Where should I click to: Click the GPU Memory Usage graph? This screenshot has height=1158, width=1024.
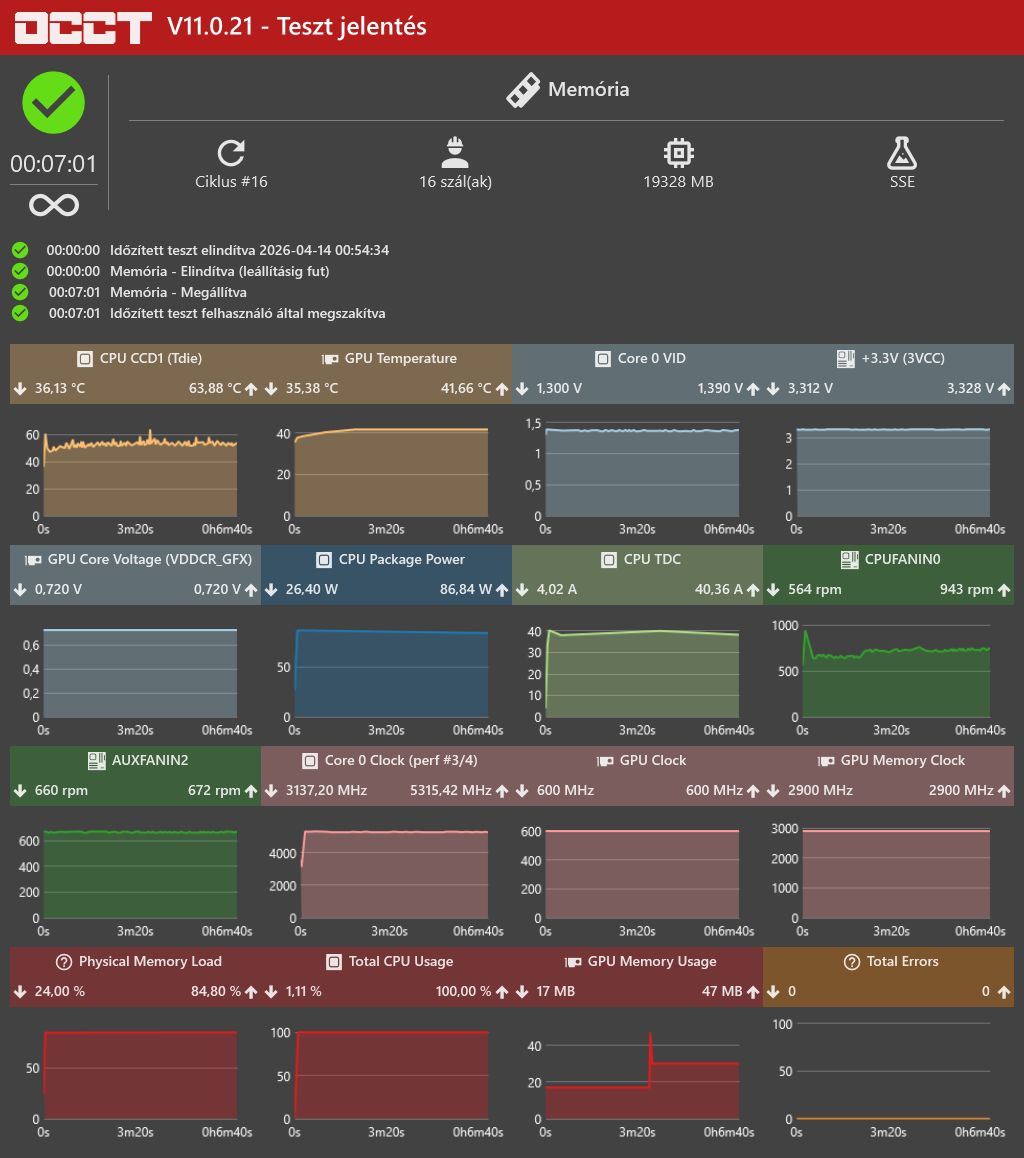(642, 1075)
